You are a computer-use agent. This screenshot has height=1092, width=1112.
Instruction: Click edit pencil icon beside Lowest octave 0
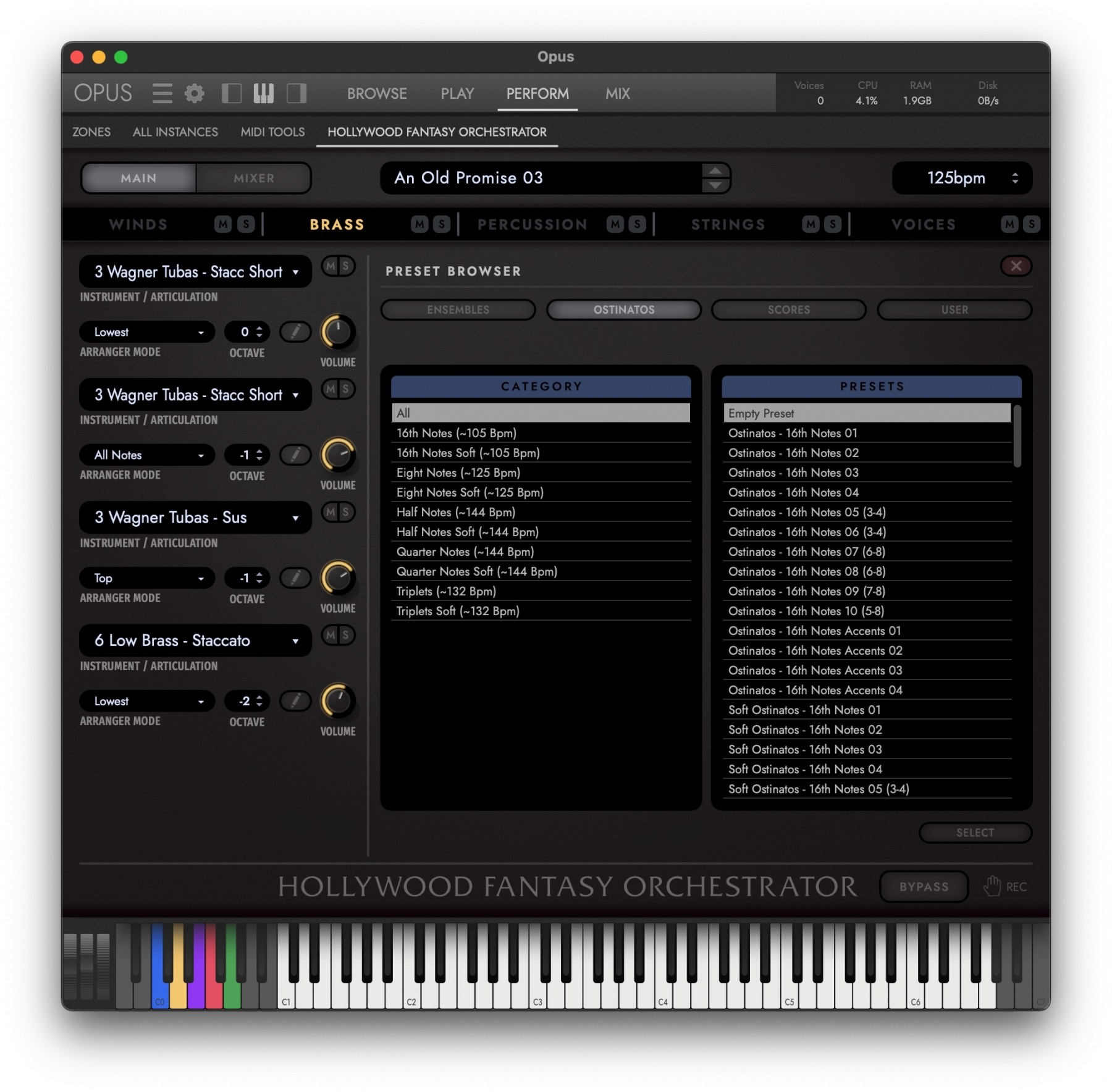tap(296, 332)
